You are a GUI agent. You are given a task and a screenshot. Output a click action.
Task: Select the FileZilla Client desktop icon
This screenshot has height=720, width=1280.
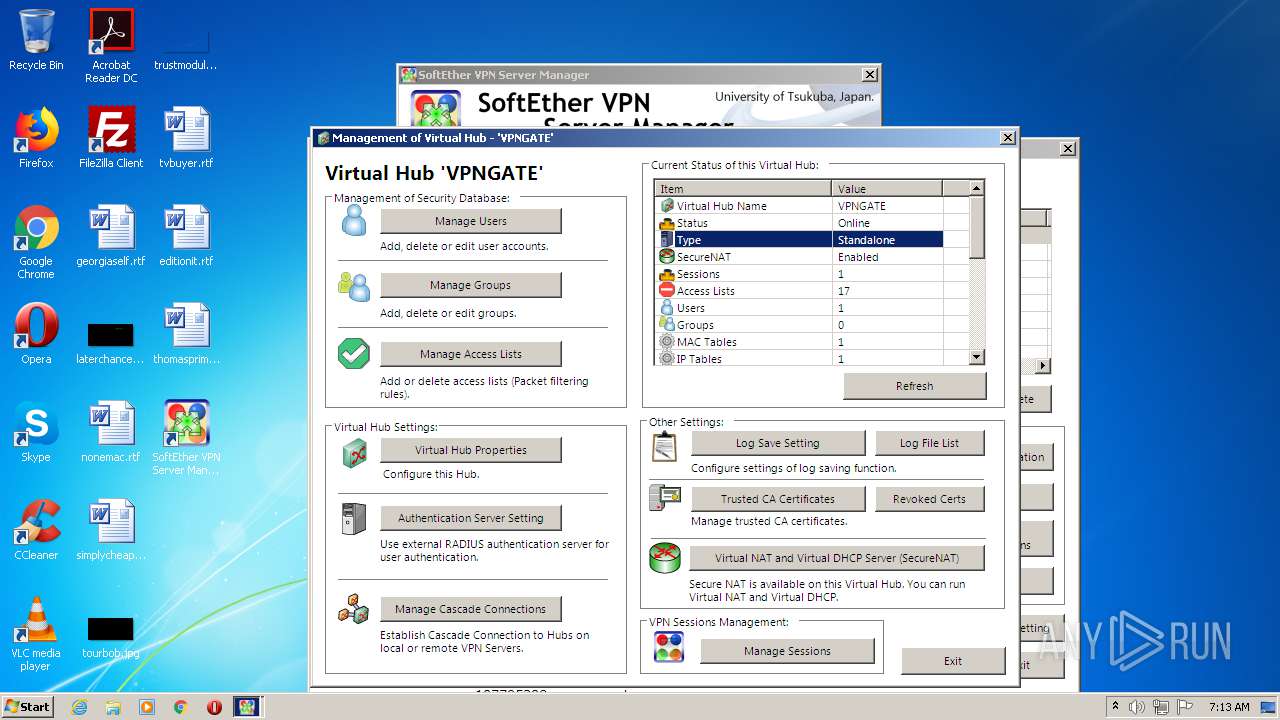(111, 138)
